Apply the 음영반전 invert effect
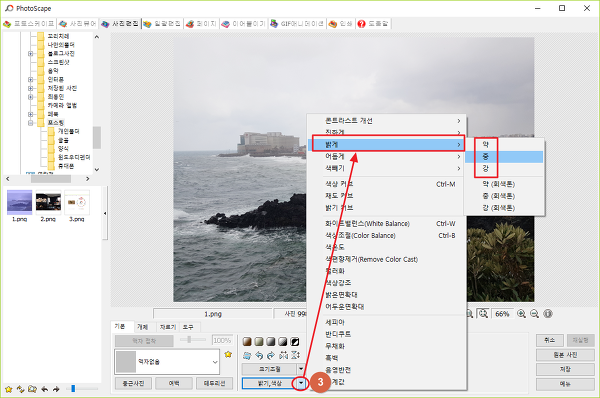Viewport: 600px width, 398px height. [x=387, y=370]
